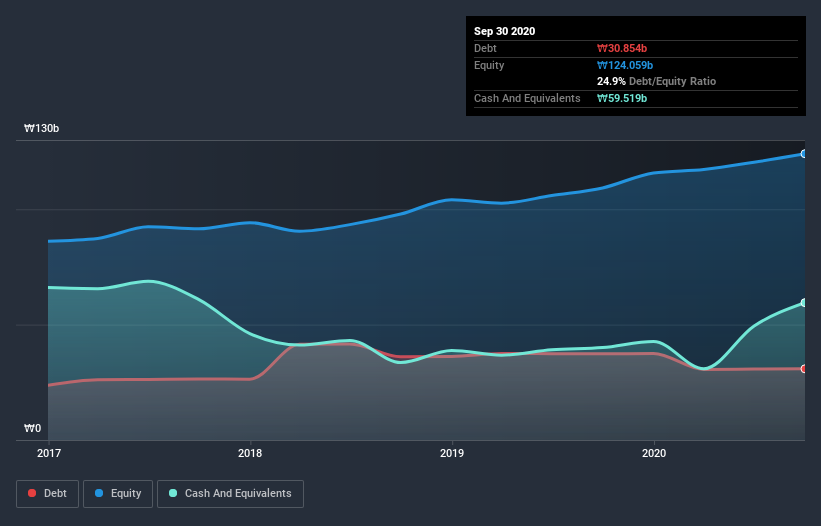Click the Equity label in tooltip
The image size is (821, 526).
(489, 65)
